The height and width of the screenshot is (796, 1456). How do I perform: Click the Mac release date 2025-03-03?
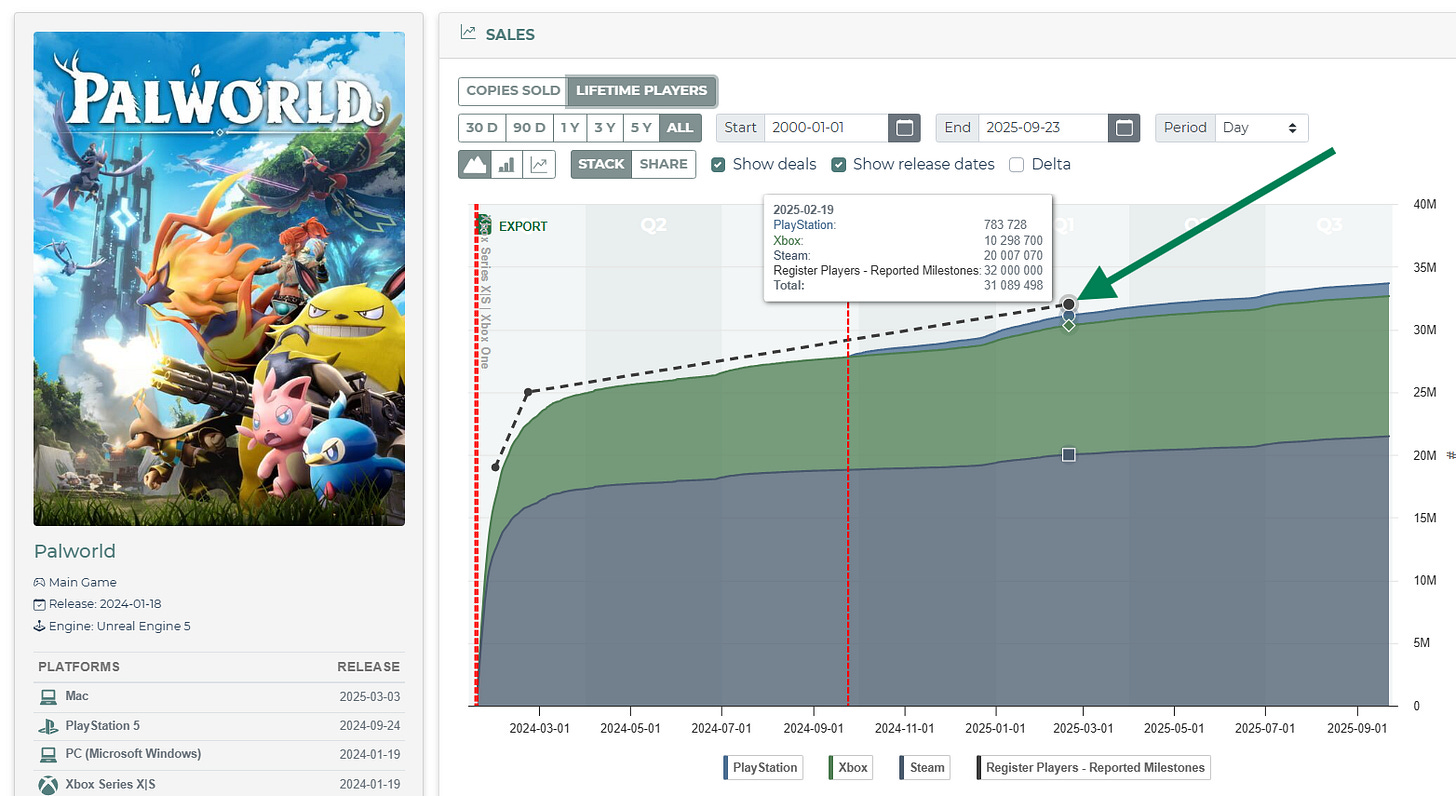click(369, 696)
